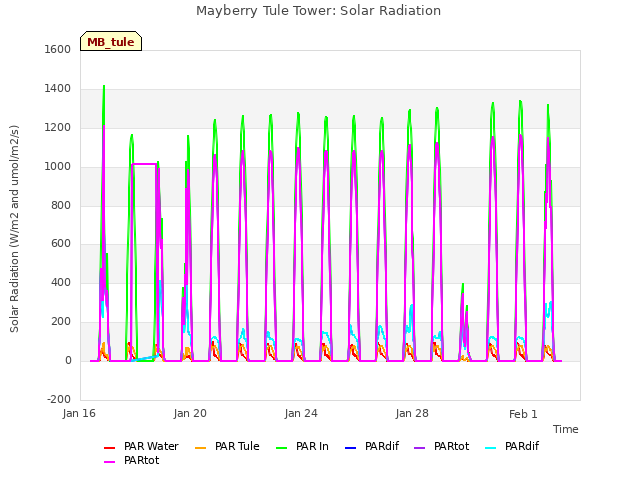Click the flat-topped magenta plateau near Jan 18
640x480 pixels.
point(144,164)
